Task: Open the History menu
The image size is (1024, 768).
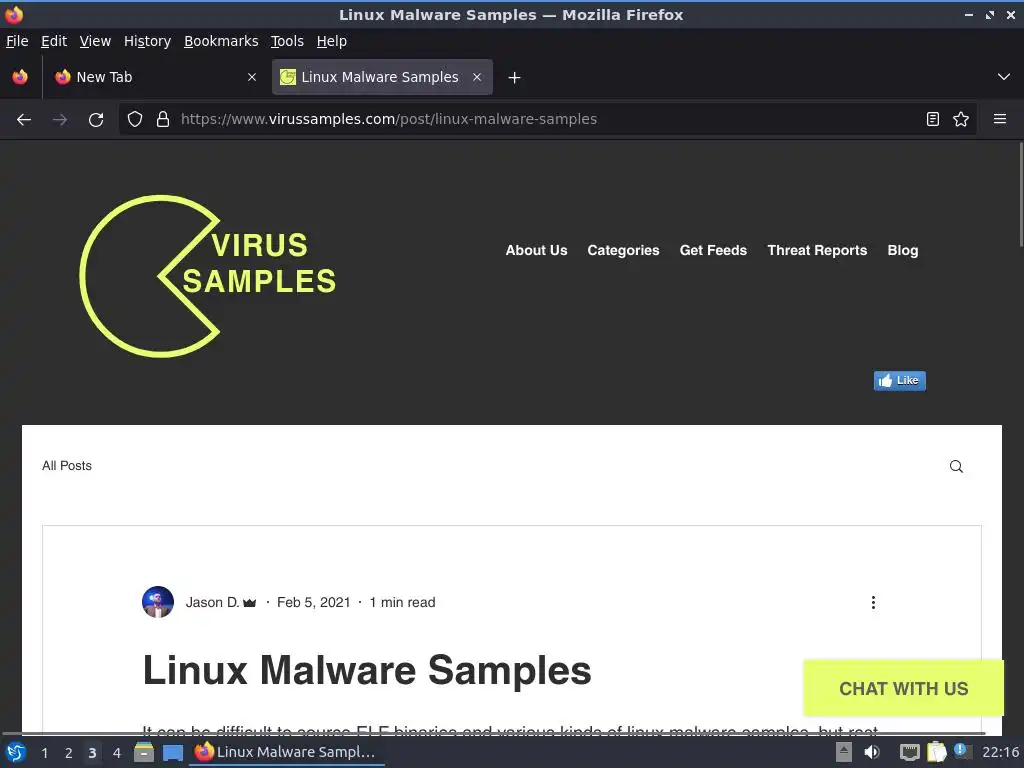Action: (148, 41)
